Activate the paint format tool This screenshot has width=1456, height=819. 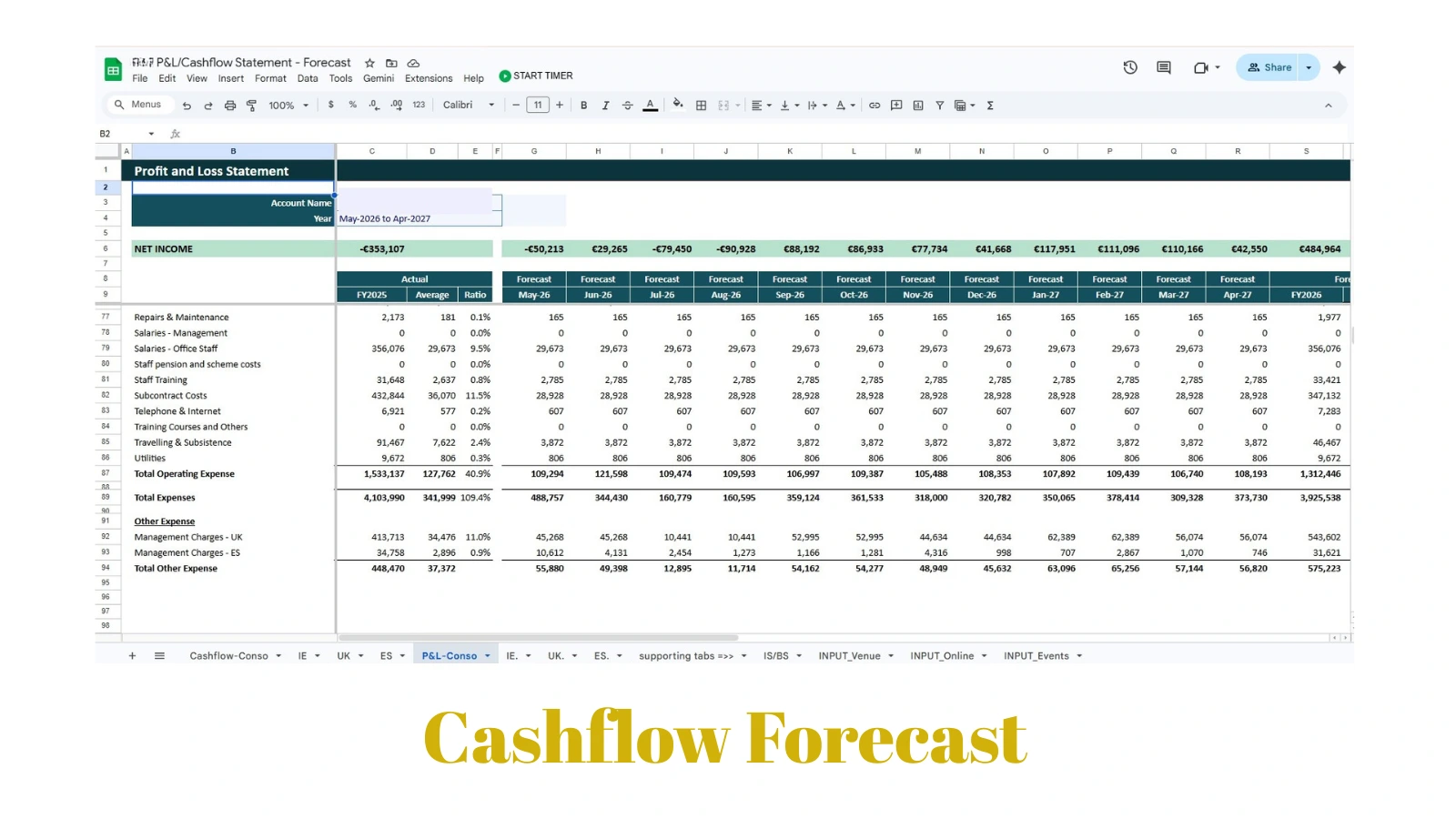point(252,106)
